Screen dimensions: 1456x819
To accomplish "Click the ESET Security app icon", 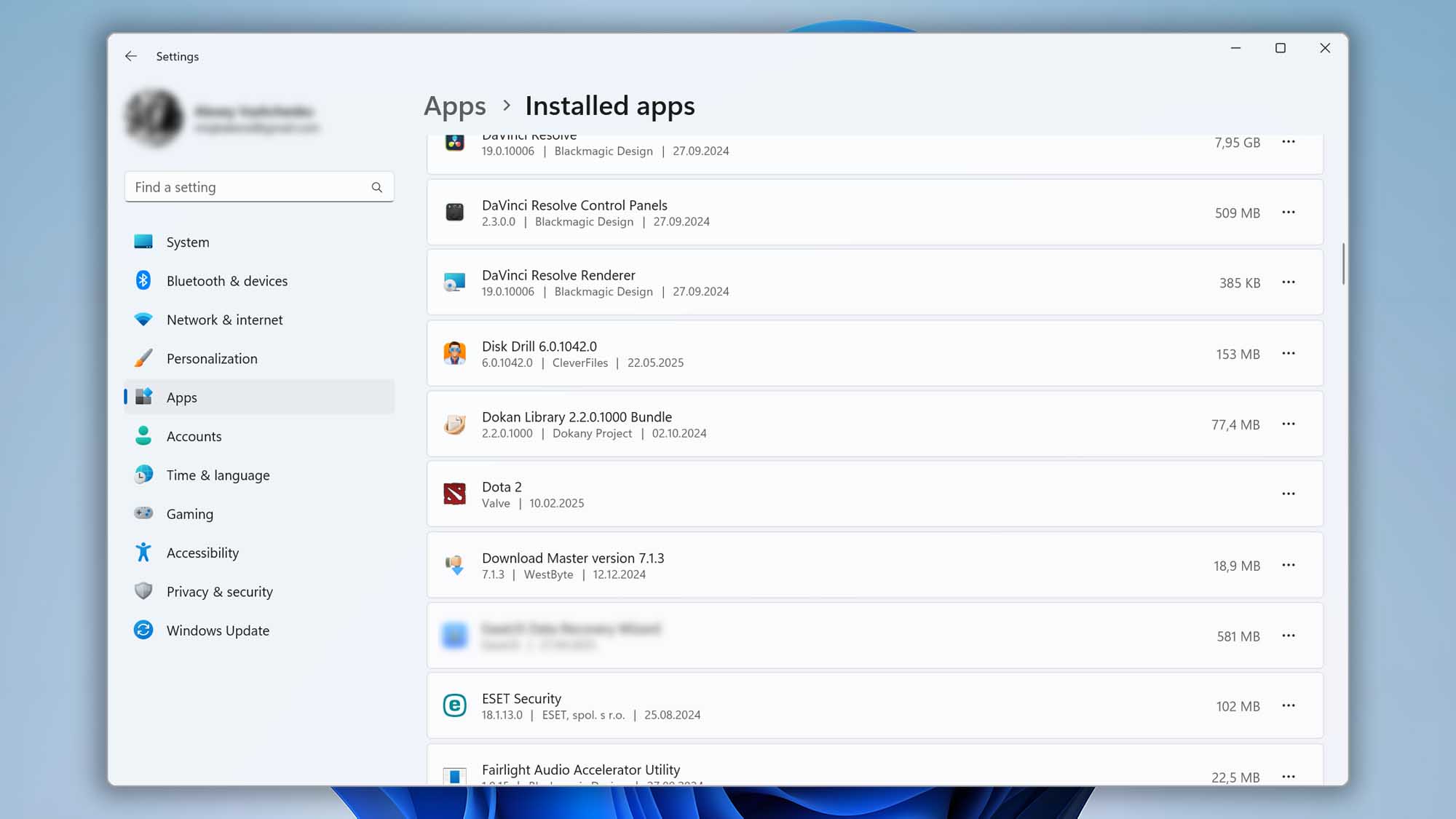I will 455,705.
